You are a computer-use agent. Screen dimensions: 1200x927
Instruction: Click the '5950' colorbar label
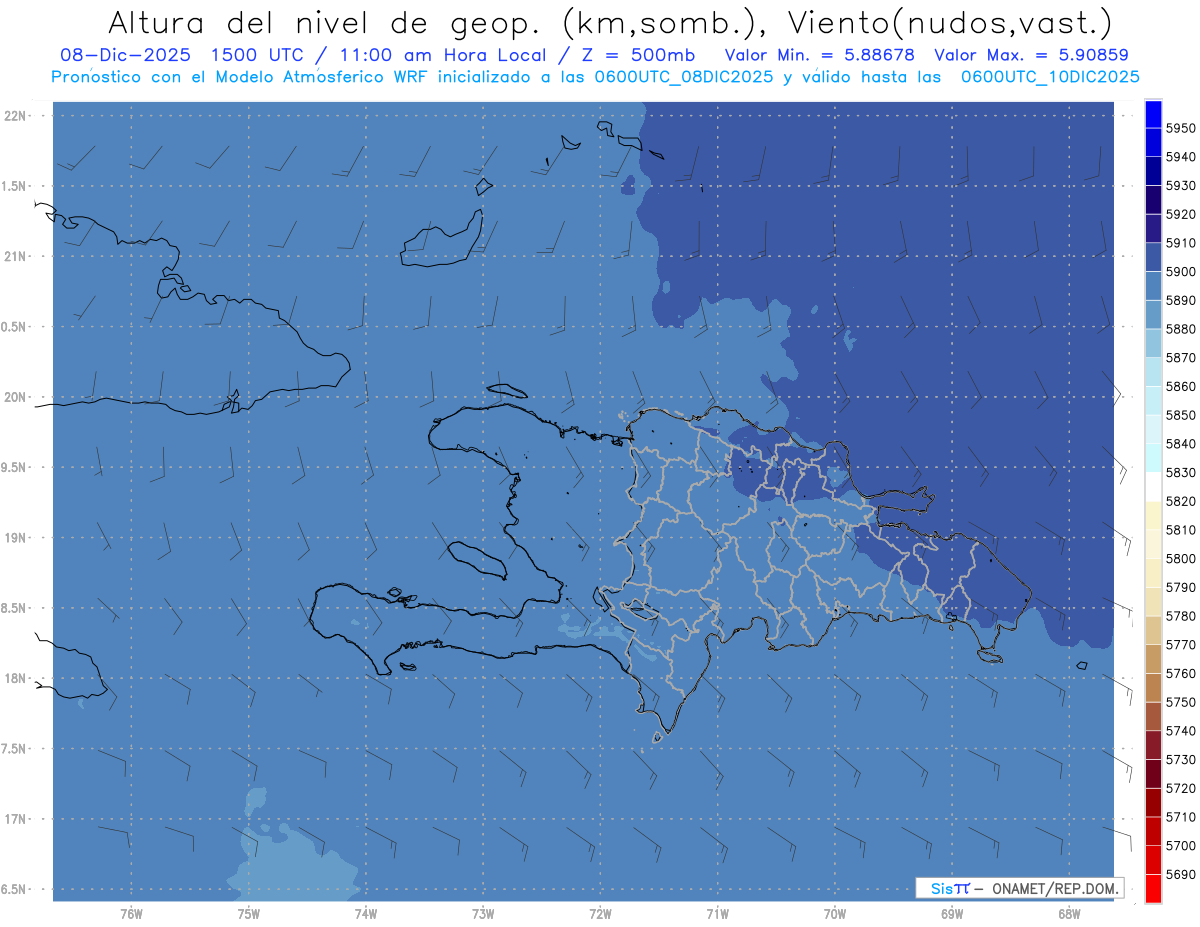1180,128
